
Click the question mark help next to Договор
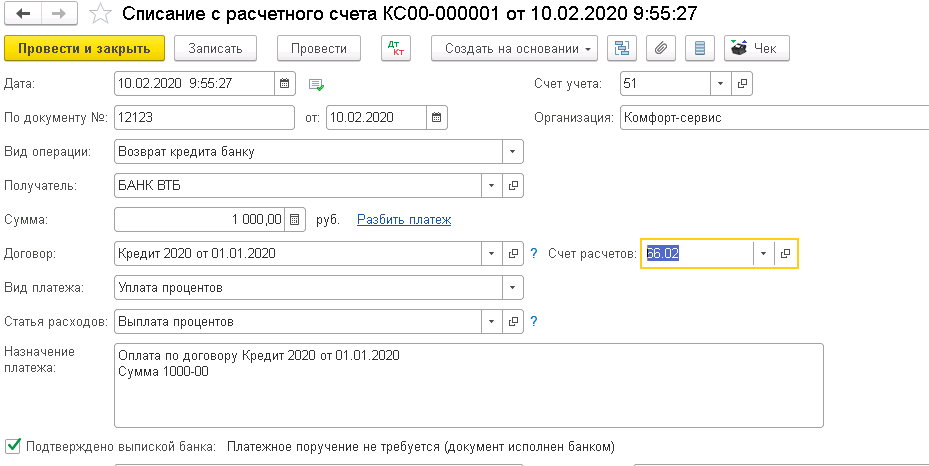(534, 253)
